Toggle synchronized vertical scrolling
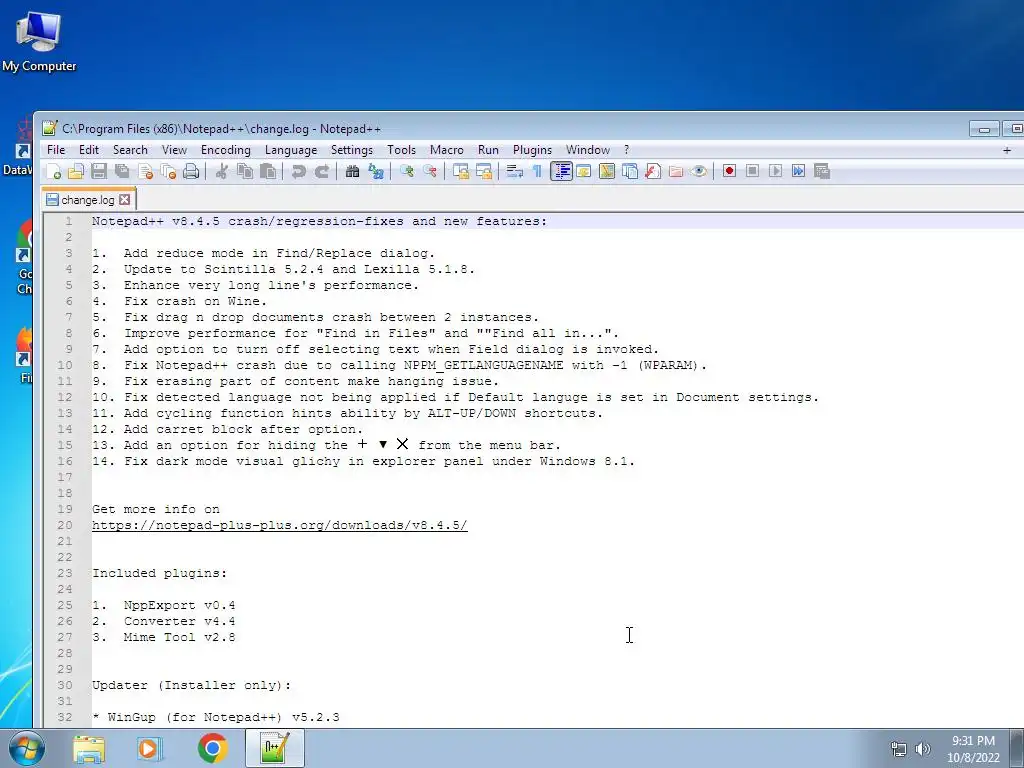Viewport: 1024px width, 768px height. tap(461, 171)
